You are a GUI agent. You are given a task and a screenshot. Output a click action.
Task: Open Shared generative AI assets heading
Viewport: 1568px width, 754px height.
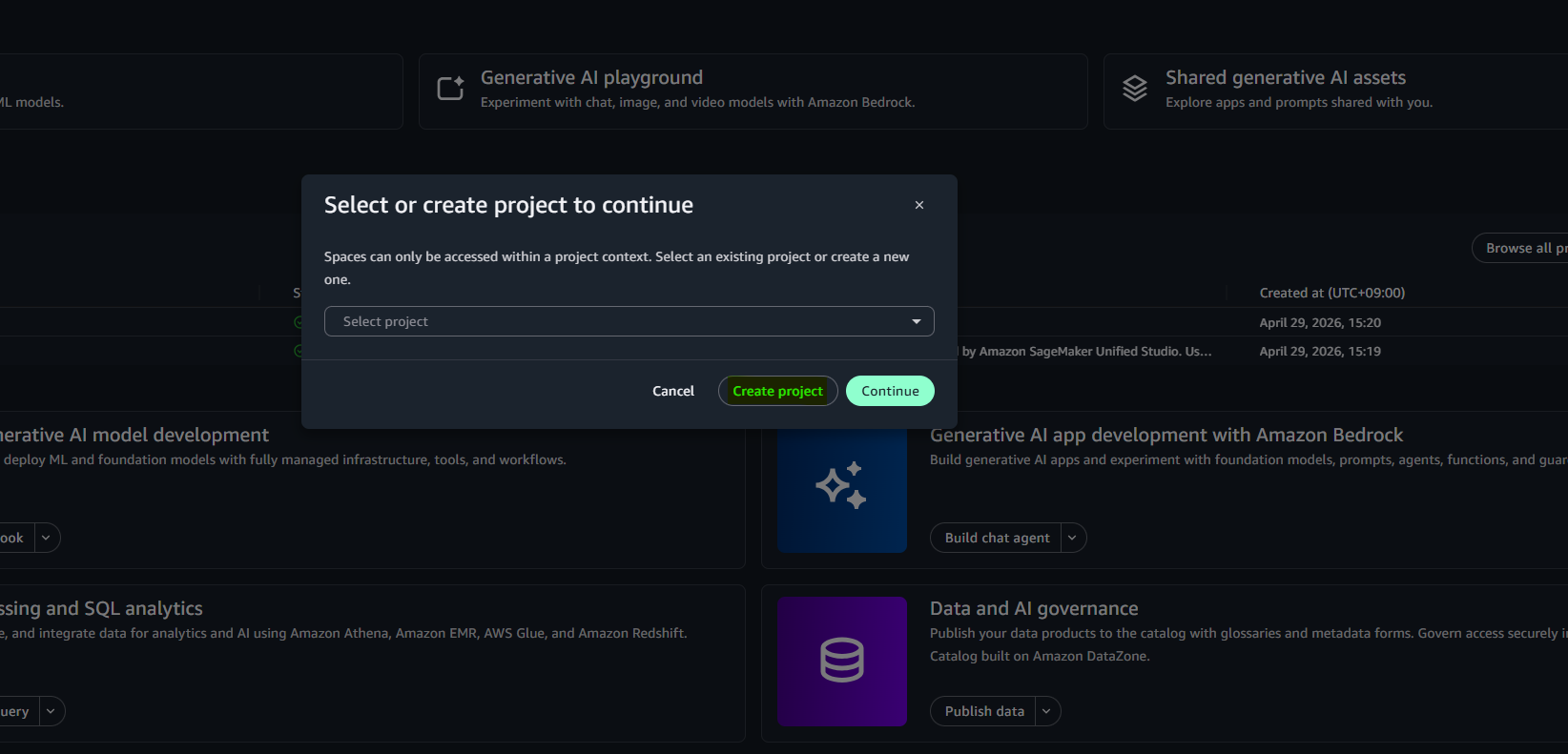click(x=1286, y=77)
